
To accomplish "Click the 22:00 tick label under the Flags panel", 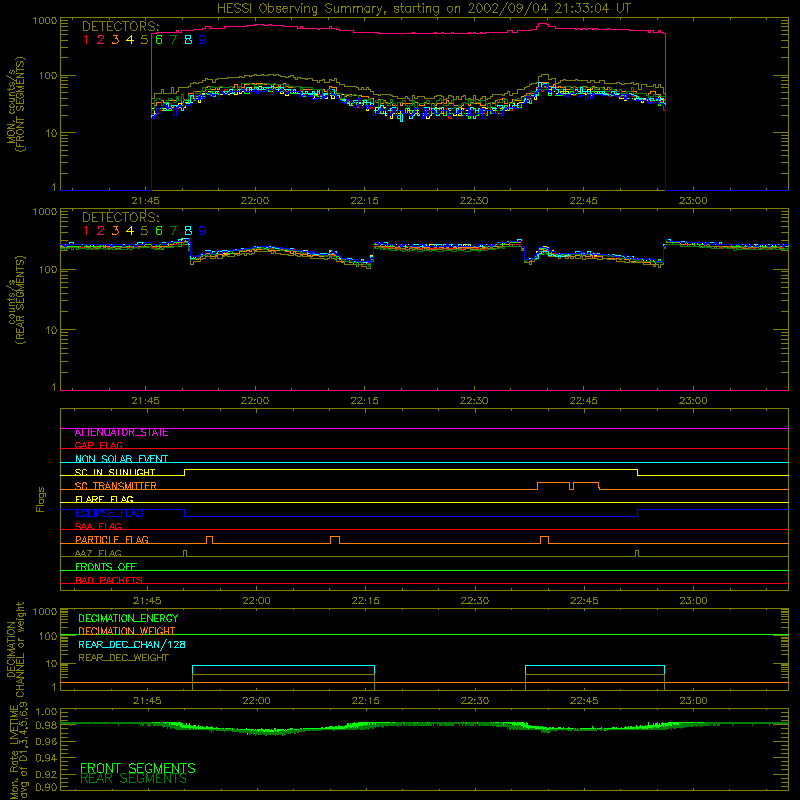I will [x=256, y=601].
